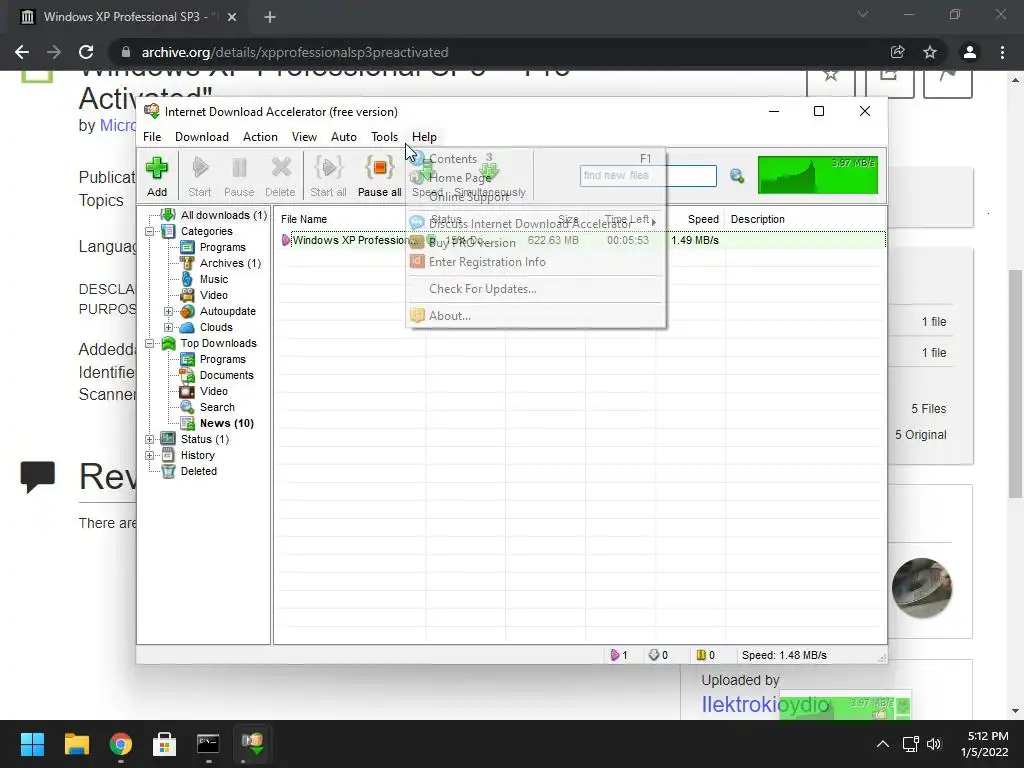Viewport: 1024px width, 768px height.
Task: Click the Ilektrokioydio uploader link on webpage
Action: click(765, 705)
